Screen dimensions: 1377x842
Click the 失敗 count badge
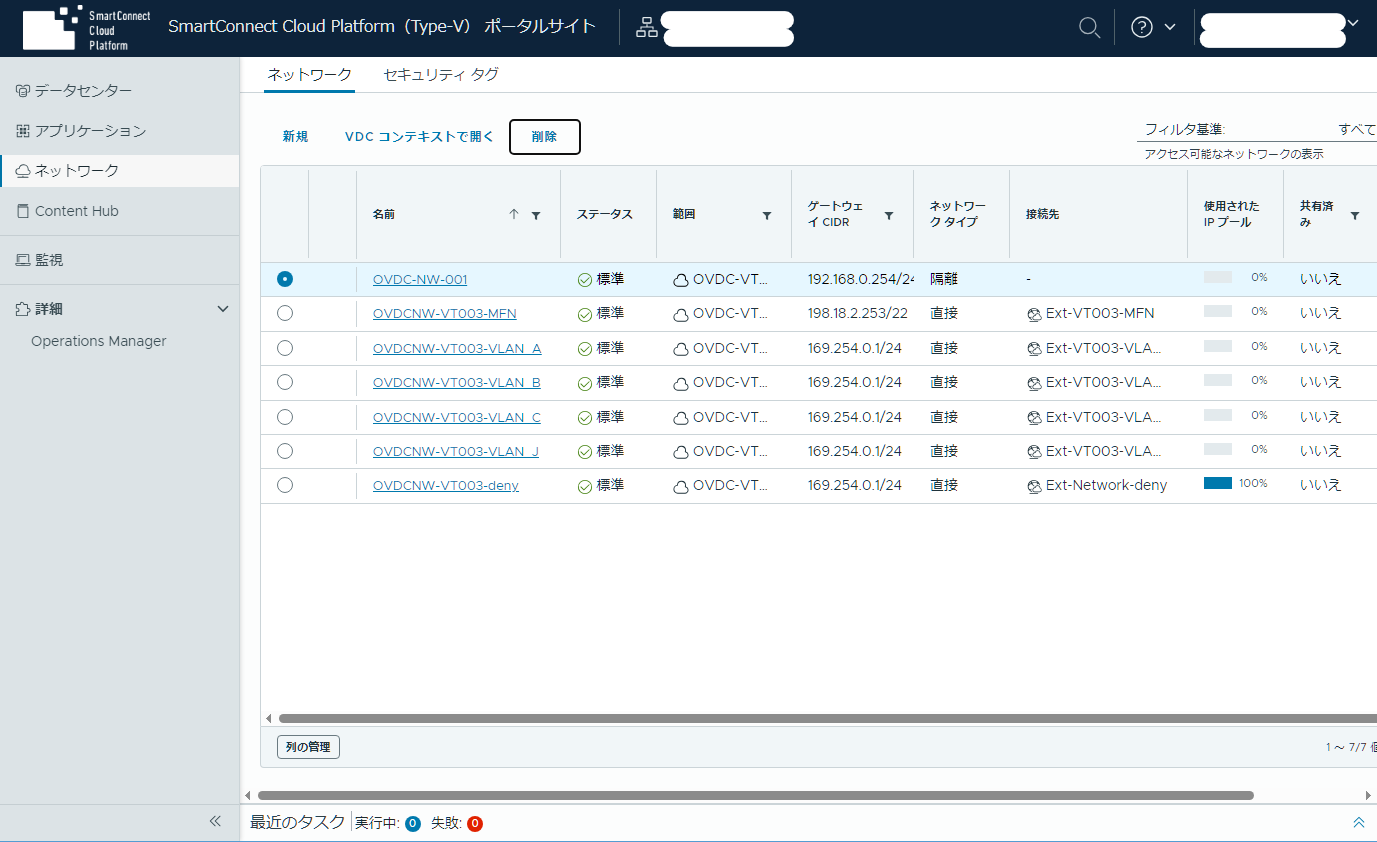click(x=475, y=824)
